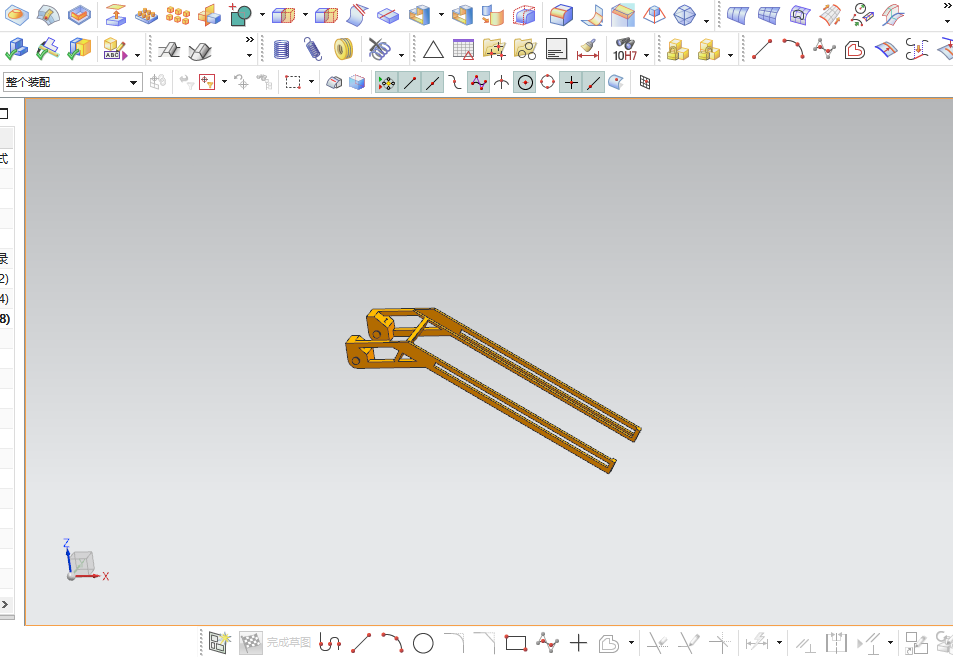The image size is (953, 657).
Task: Activate the Trim Body tool
Action: [x=283, y=15]
